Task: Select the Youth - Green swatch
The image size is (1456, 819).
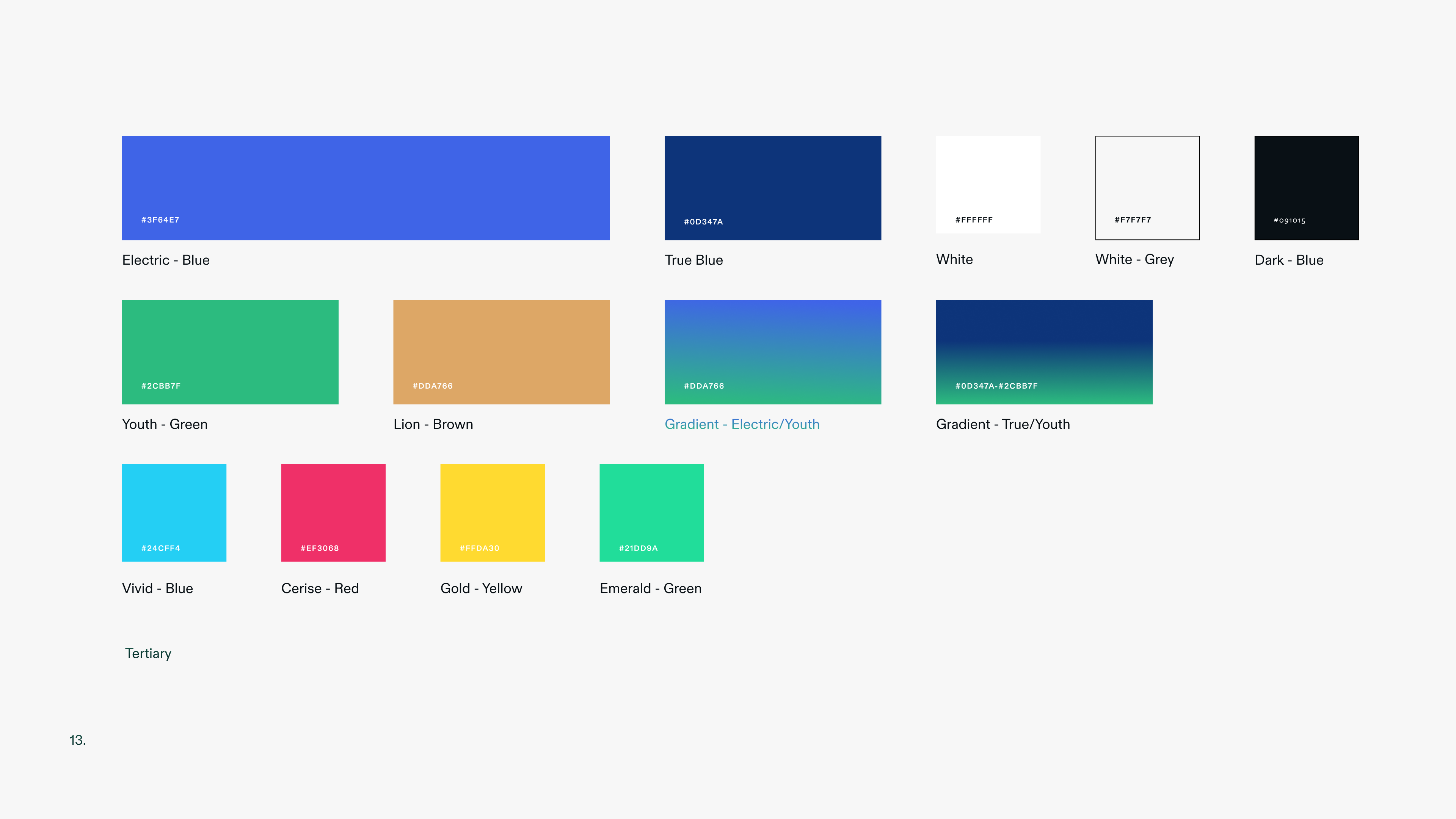Action: (230, 345)
